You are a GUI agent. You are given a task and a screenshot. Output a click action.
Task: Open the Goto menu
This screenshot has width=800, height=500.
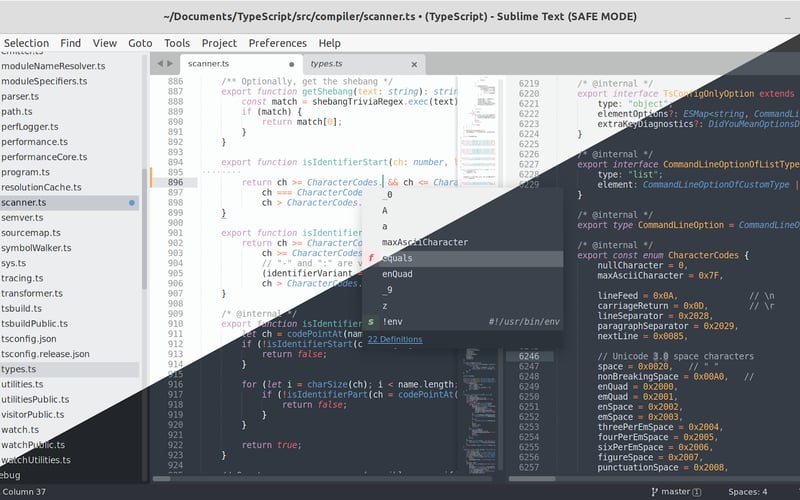(140, 43)
